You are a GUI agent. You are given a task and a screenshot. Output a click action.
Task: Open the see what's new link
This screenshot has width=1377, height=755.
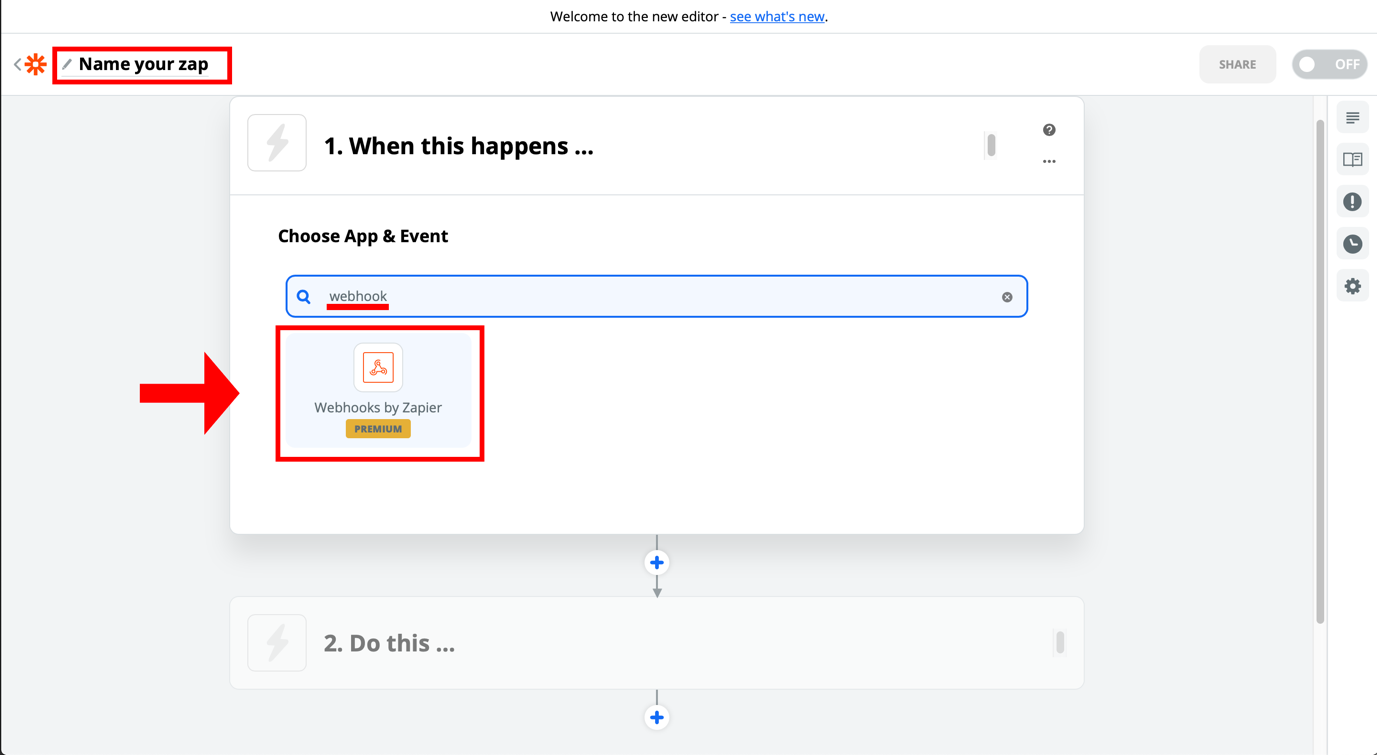click(x=777, y=16)
